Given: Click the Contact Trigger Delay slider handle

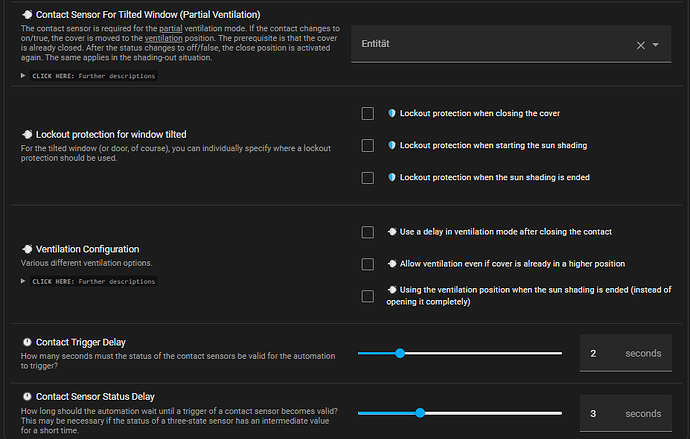Looking at the screenshot, I should 399,353.
